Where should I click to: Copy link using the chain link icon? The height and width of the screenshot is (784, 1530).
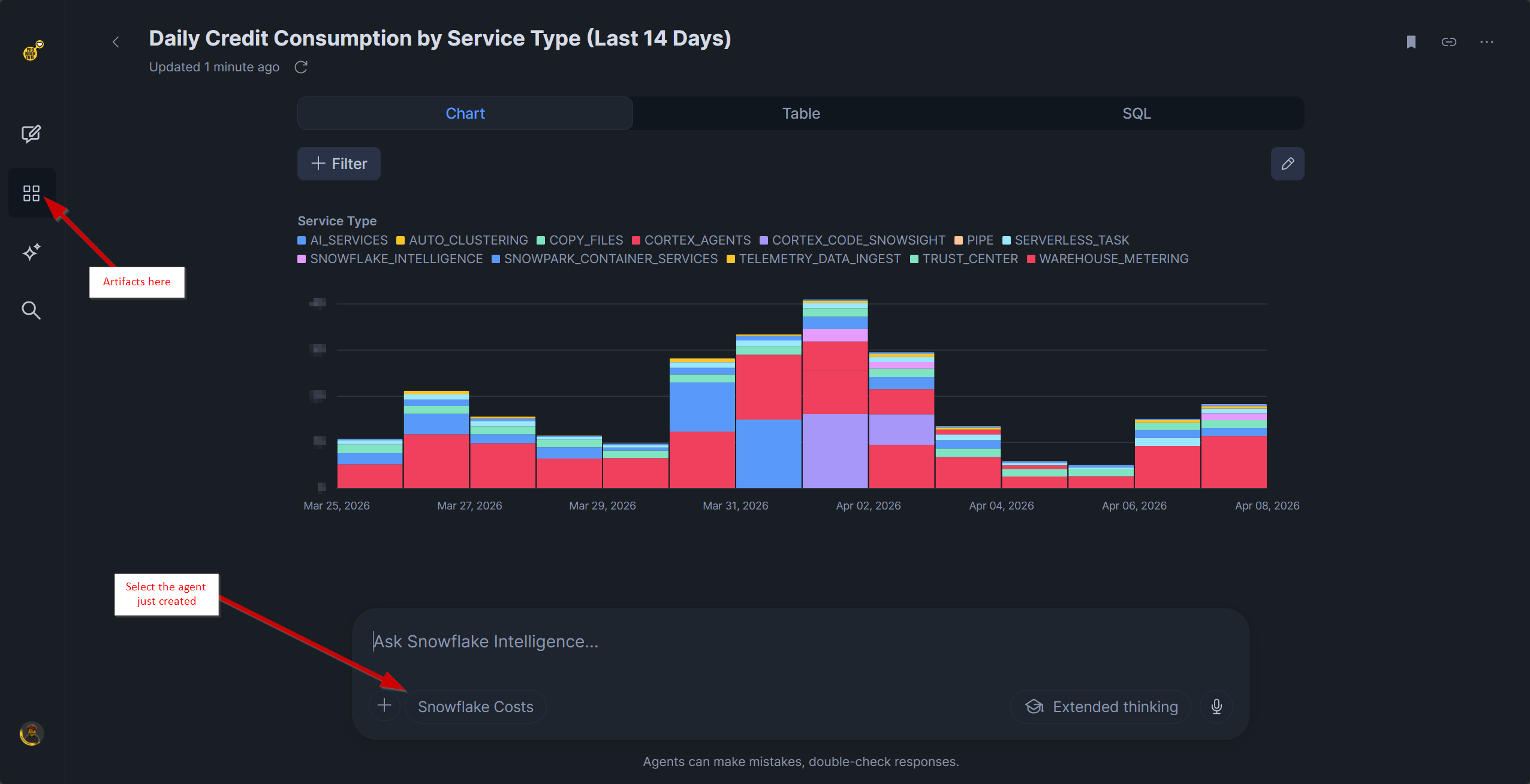1449,42
